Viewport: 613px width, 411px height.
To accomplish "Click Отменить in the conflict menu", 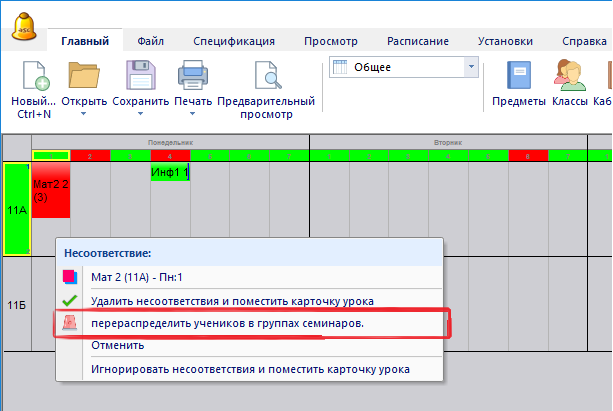I will (x=118, y=345).
